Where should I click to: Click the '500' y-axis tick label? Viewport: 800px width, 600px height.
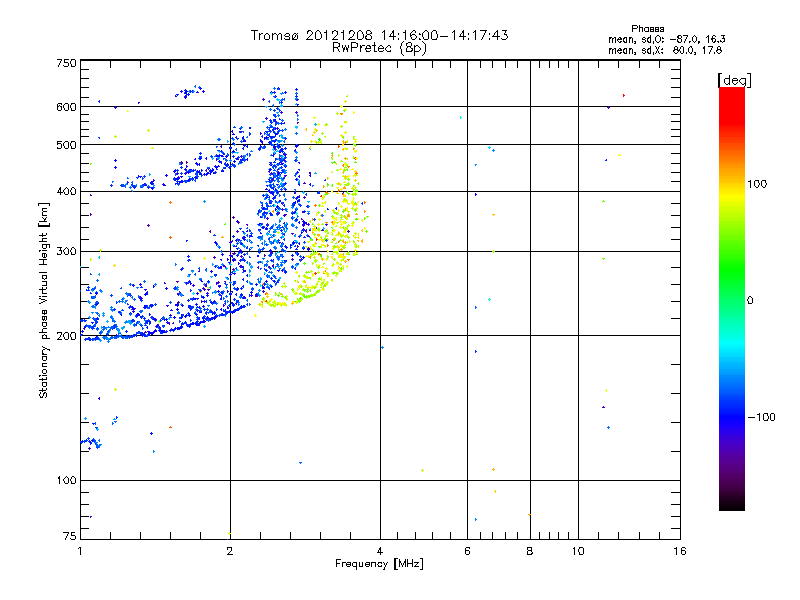point(66,145)
